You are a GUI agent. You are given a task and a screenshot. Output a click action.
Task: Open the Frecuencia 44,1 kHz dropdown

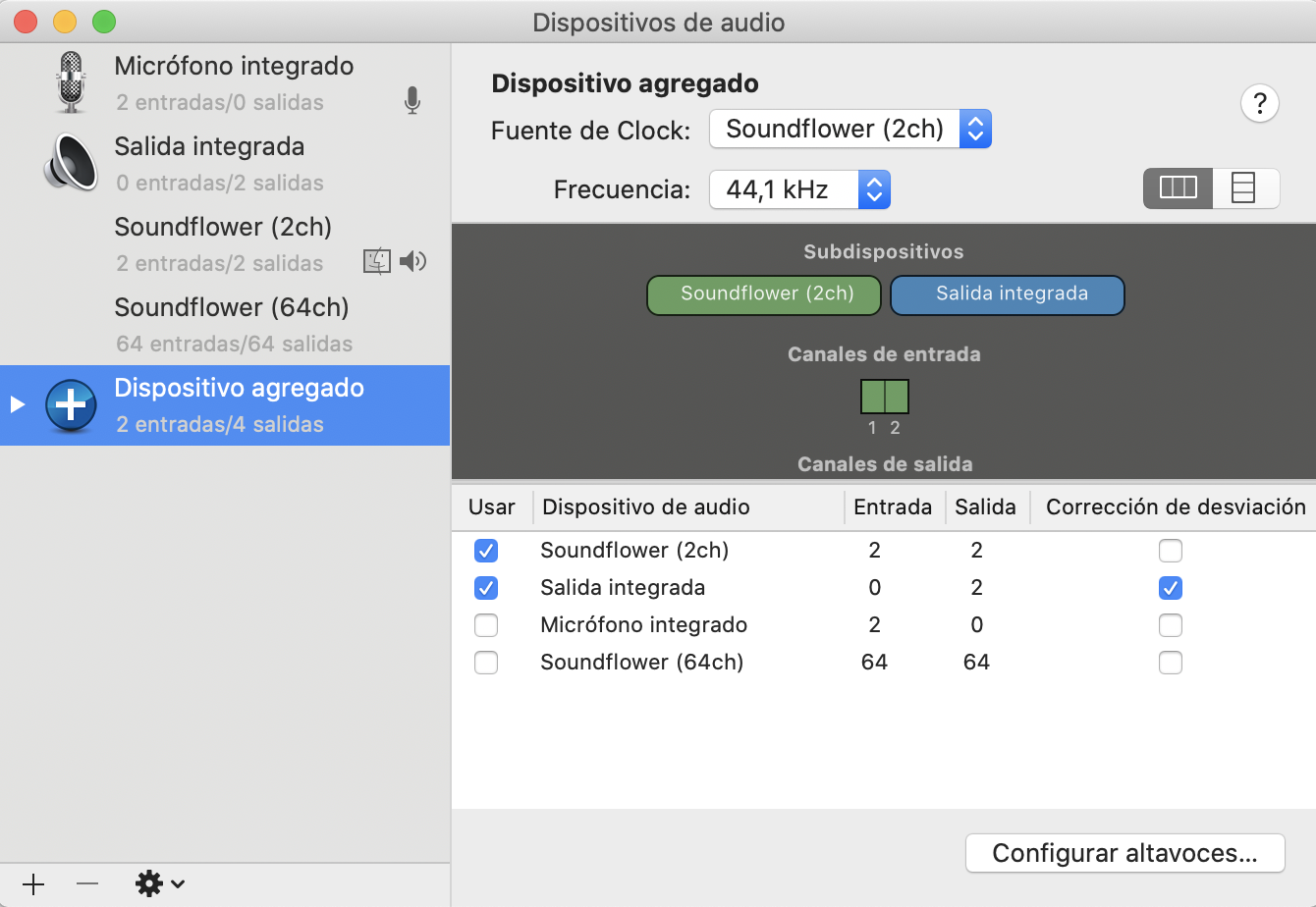(x=799, y=189)
